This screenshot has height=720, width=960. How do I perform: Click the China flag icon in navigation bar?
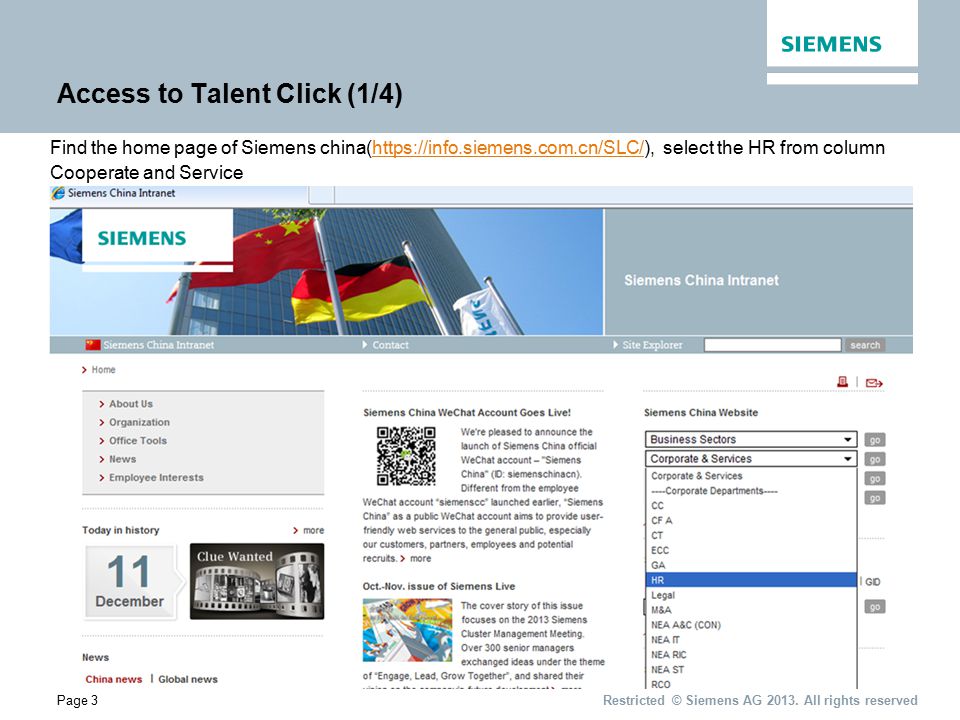[93, 345]
